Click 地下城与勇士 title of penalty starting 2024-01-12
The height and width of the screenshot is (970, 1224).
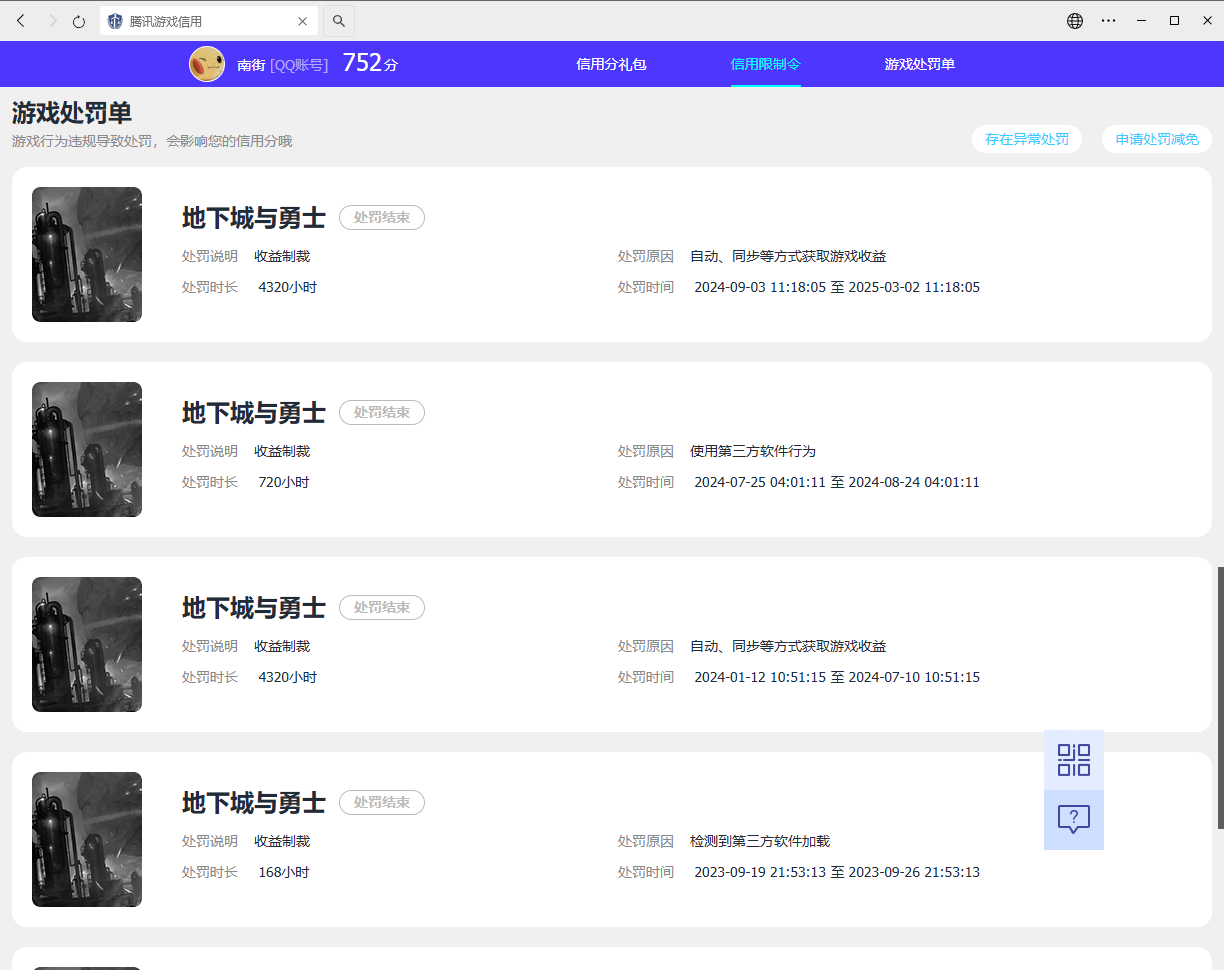coord(254,608)
